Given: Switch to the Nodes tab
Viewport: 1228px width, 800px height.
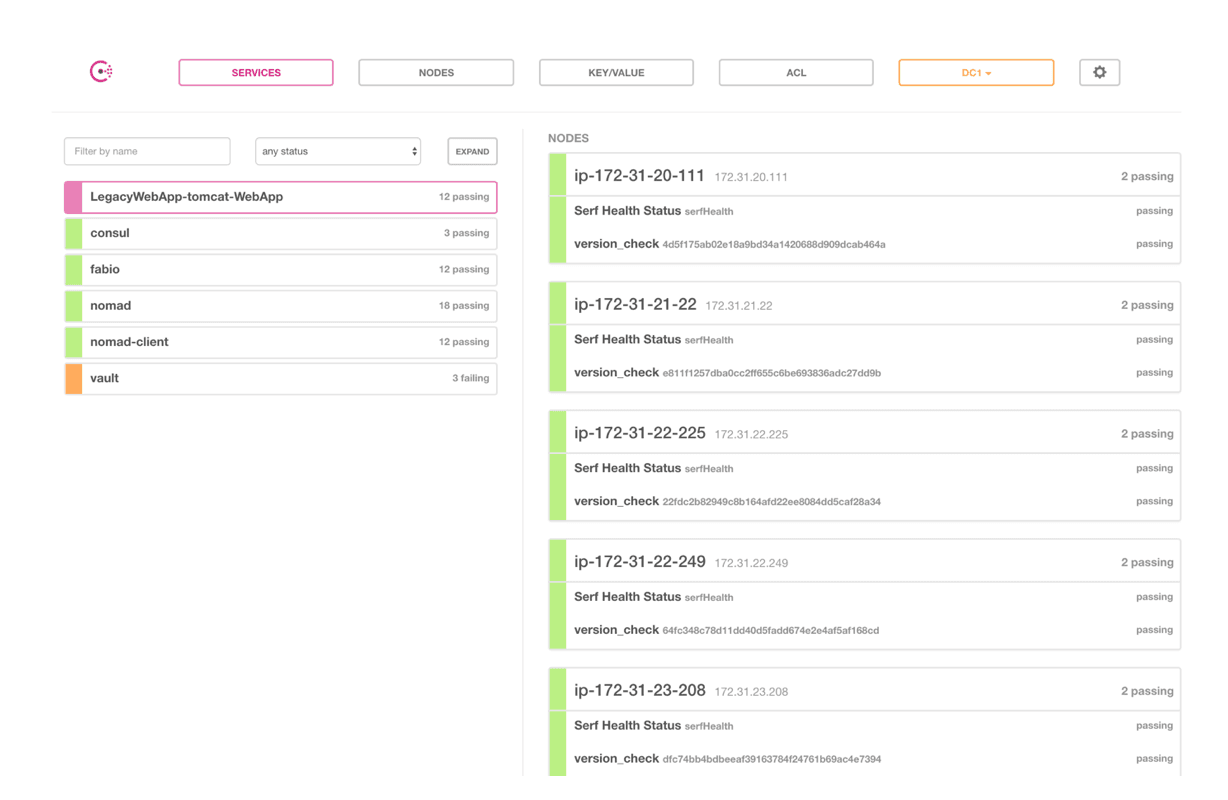Looking at the screenshot, I should (436, 73).
